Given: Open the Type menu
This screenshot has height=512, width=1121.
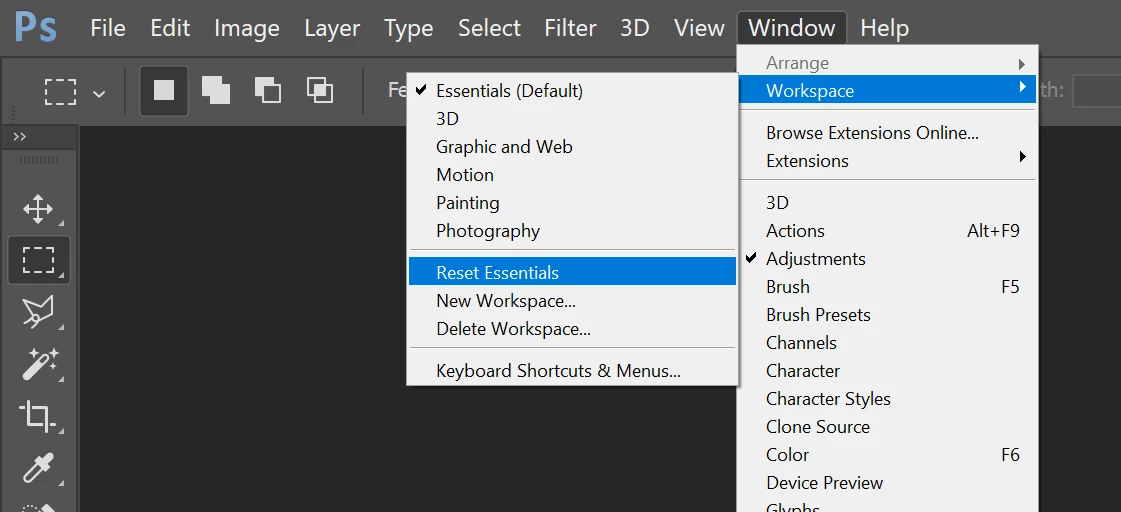Looking at the screenshot, I should click(408, 28).
